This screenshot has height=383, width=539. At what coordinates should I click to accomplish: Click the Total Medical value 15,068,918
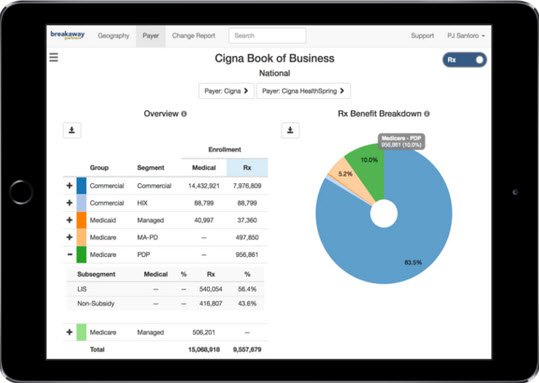tap(204, 349)
